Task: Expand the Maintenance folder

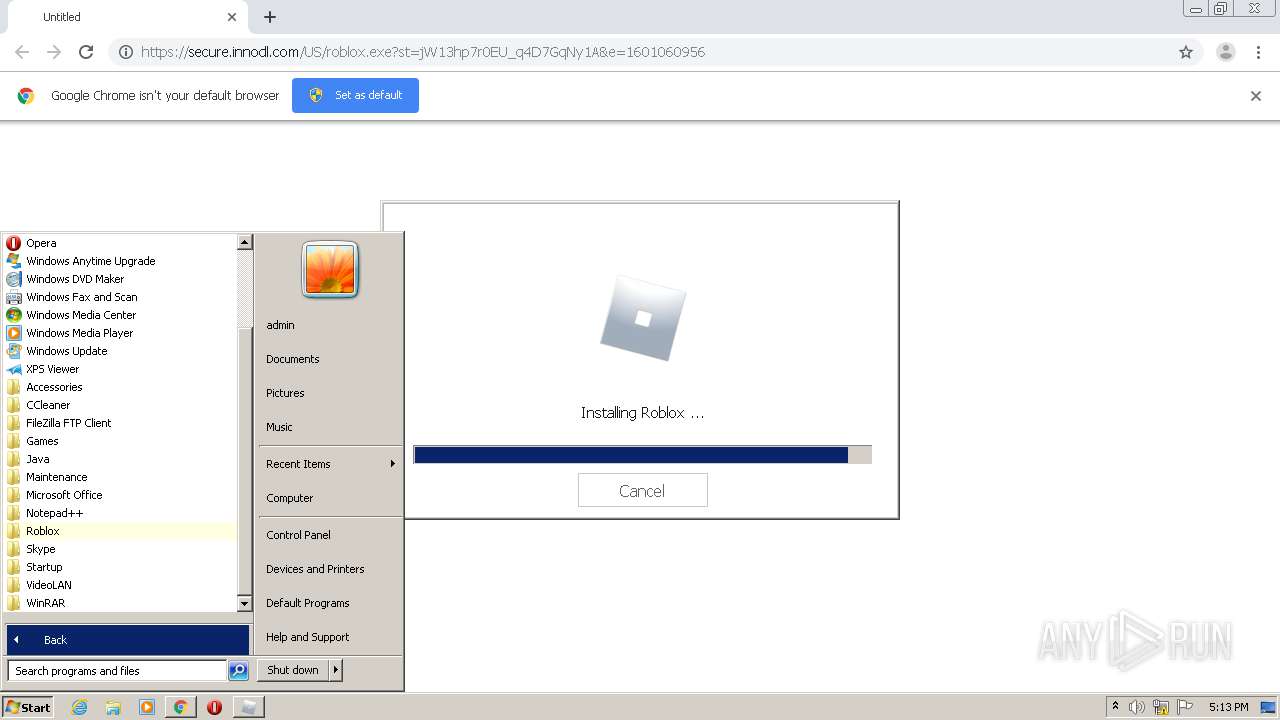Action: tap(120, 477)
